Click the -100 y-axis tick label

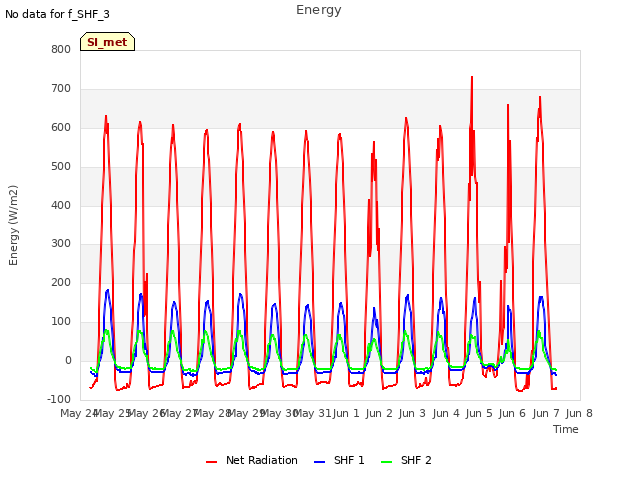tap(59, 399)
